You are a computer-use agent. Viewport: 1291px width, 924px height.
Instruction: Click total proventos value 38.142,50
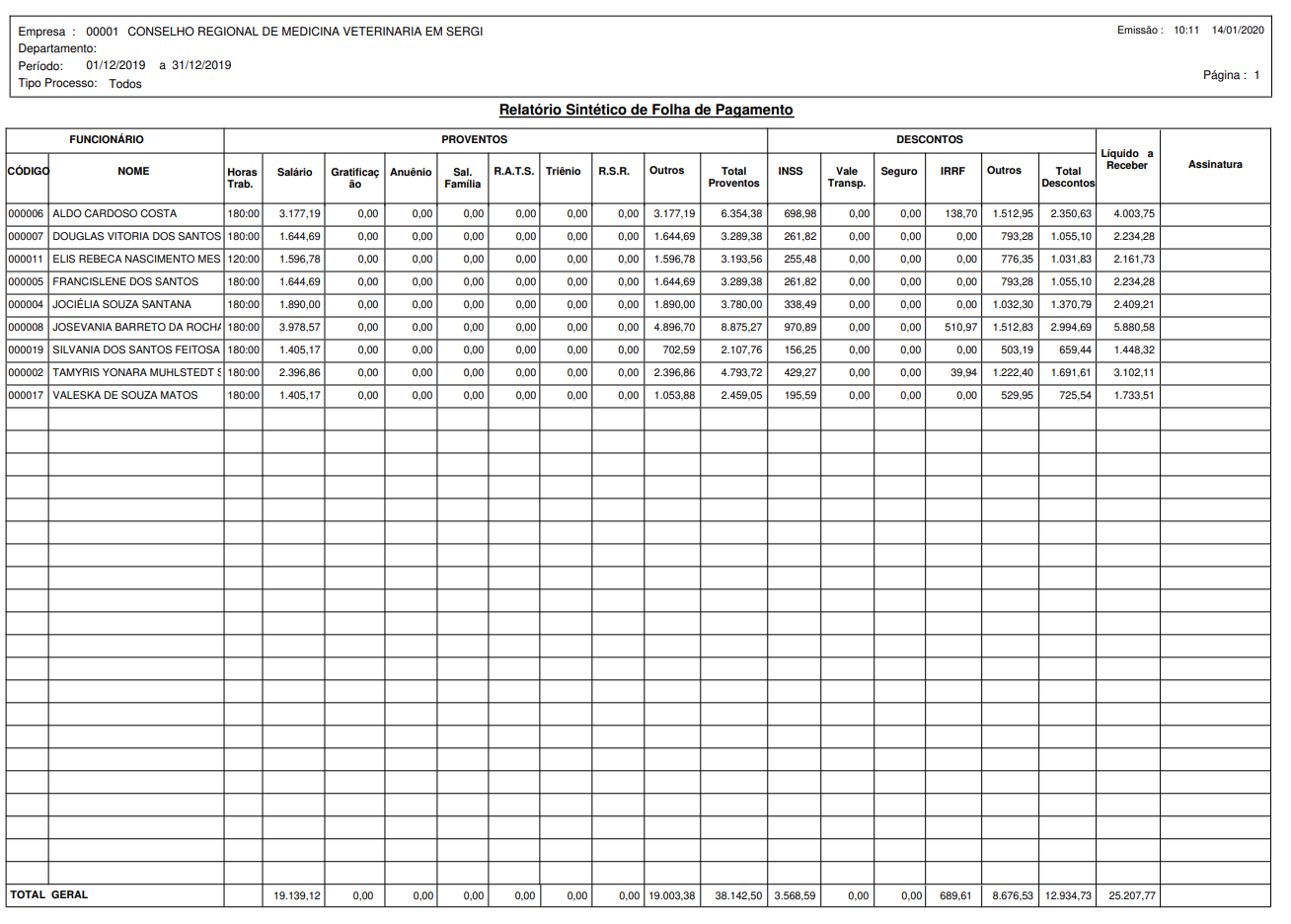pyautogui.click(x=738, y=895)
